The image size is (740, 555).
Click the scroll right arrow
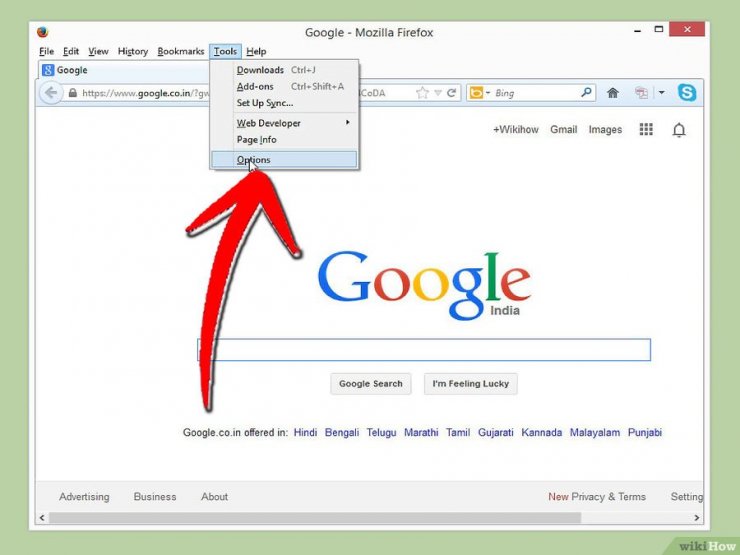[x=697, y=518]
